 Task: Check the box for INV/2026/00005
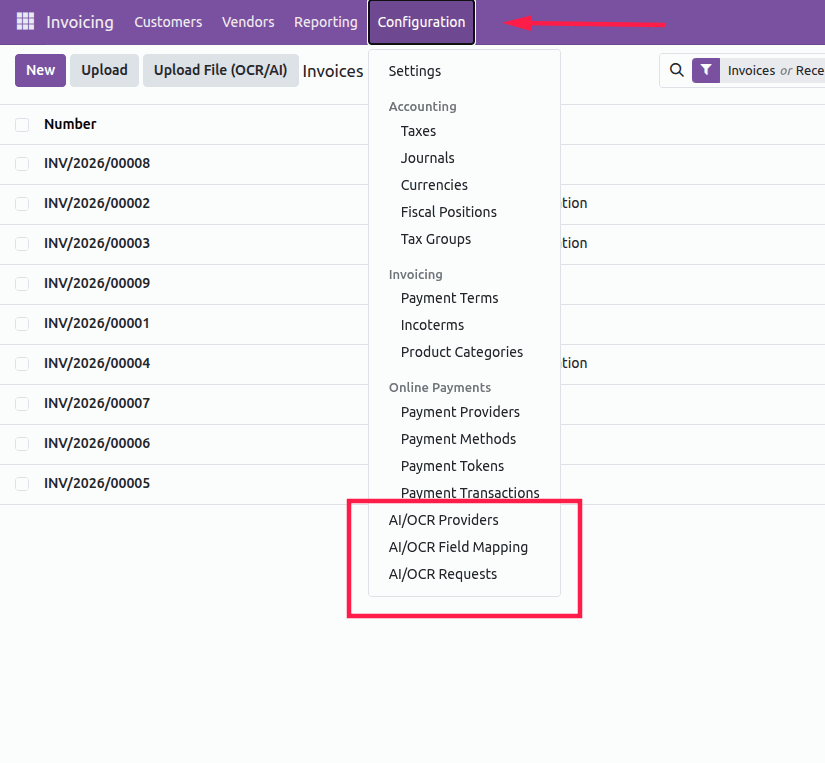22,484
